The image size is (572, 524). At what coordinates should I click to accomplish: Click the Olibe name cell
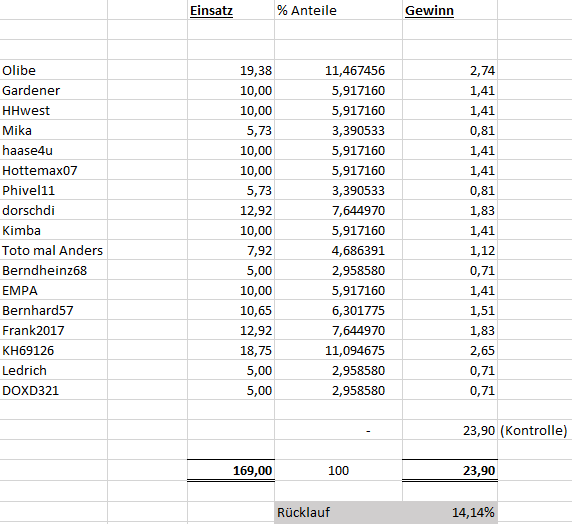click(54, 70)
